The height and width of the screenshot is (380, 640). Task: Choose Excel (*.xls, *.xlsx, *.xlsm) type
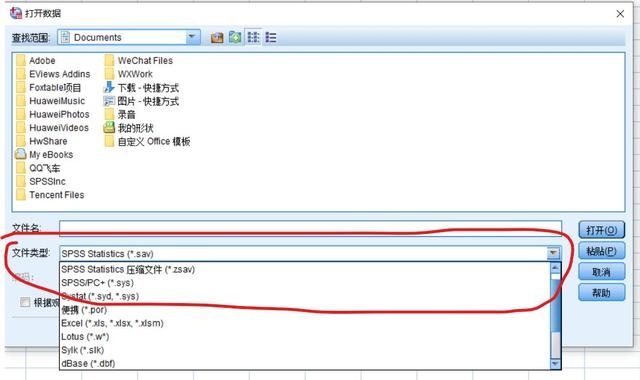coord(304,323)
